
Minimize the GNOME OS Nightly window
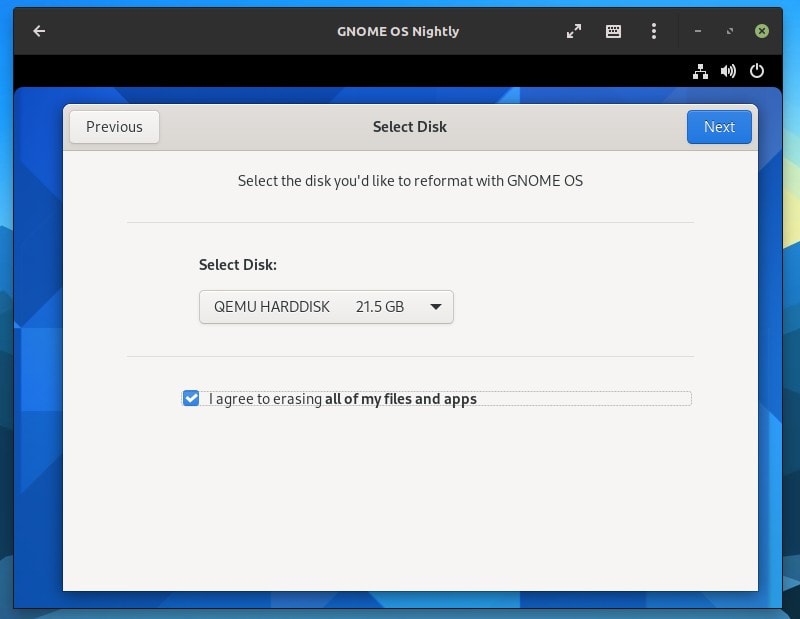(698, 31)
